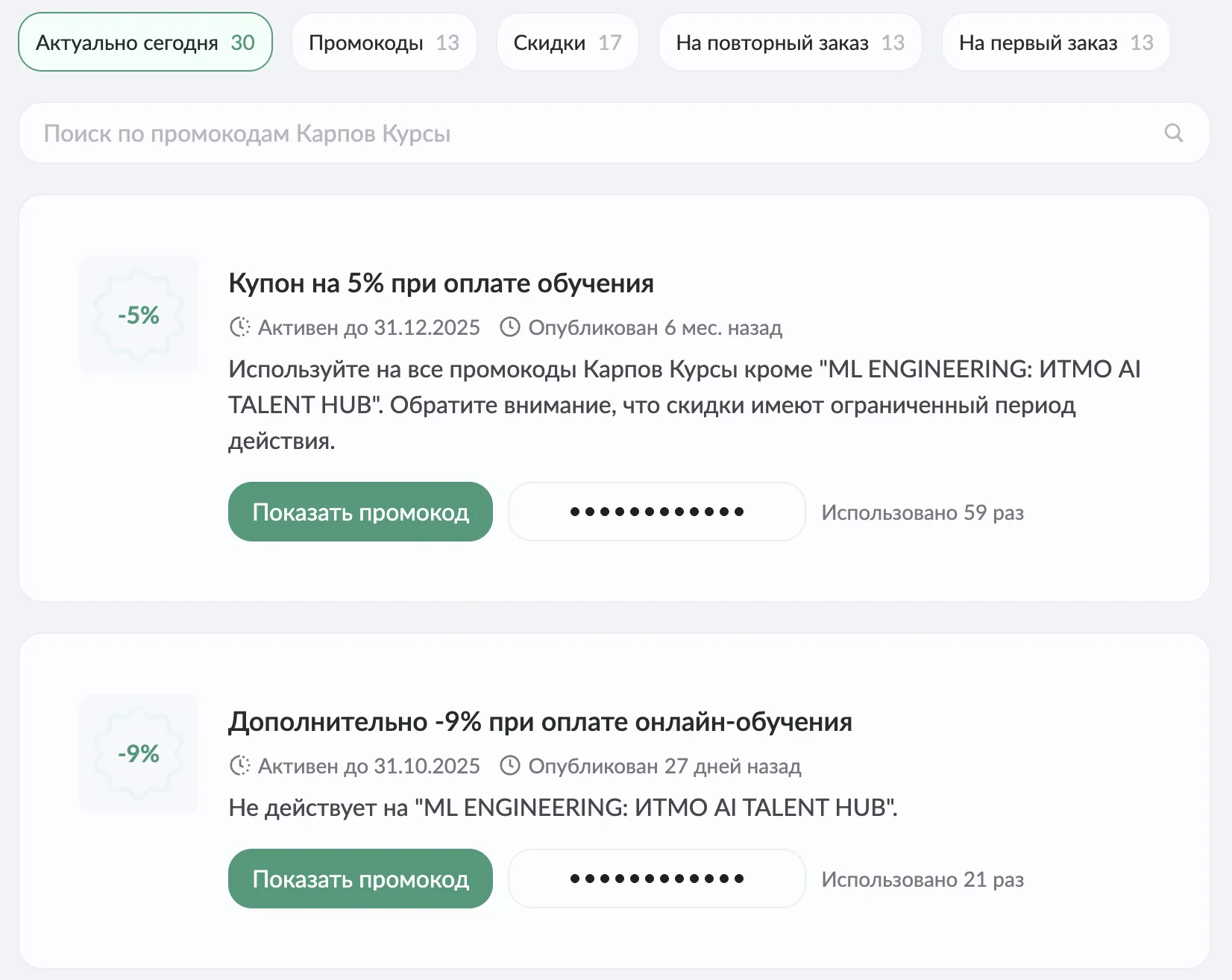1232x980 pixels.
Task: Open the 'Скидки' filter category
Action: [567, 42]
